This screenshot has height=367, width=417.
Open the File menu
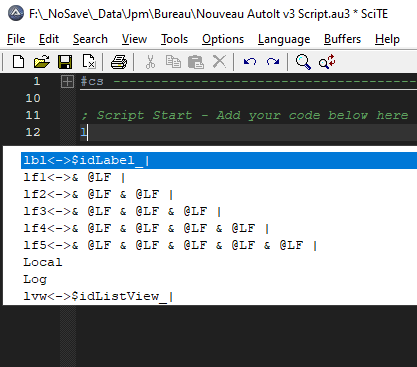pos(16,39)
